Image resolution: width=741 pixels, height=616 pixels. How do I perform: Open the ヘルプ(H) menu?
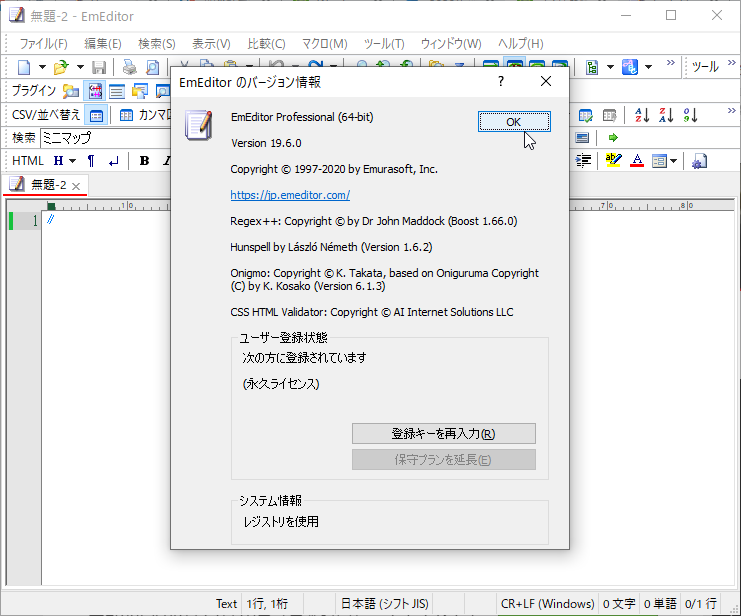tap(520, 44)
